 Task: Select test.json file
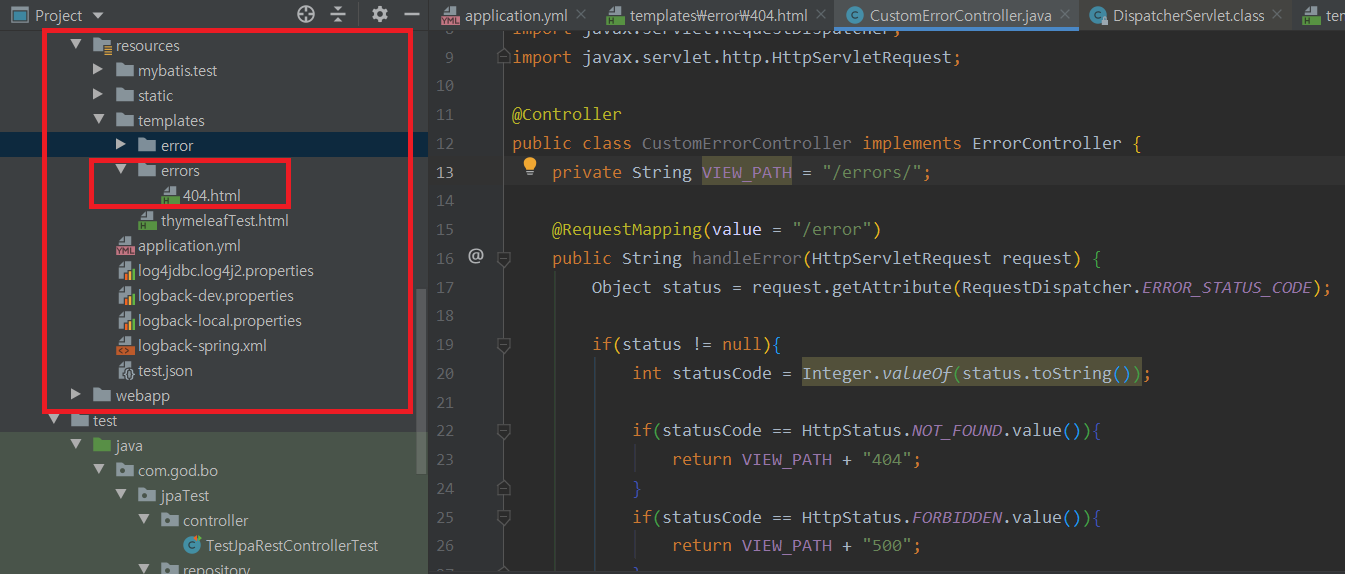point(165,370)
